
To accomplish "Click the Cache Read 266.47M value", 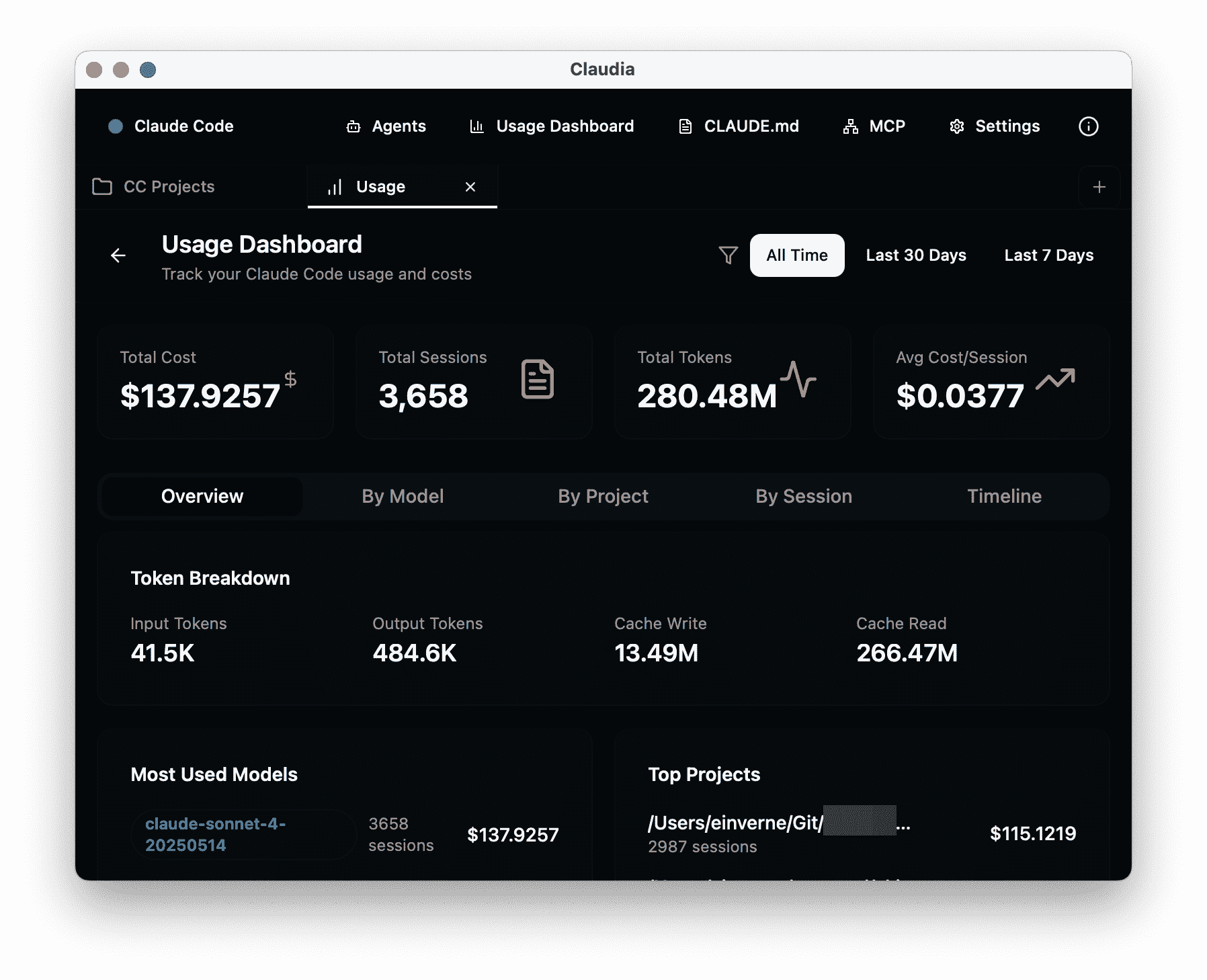I will tap(907, 653).
